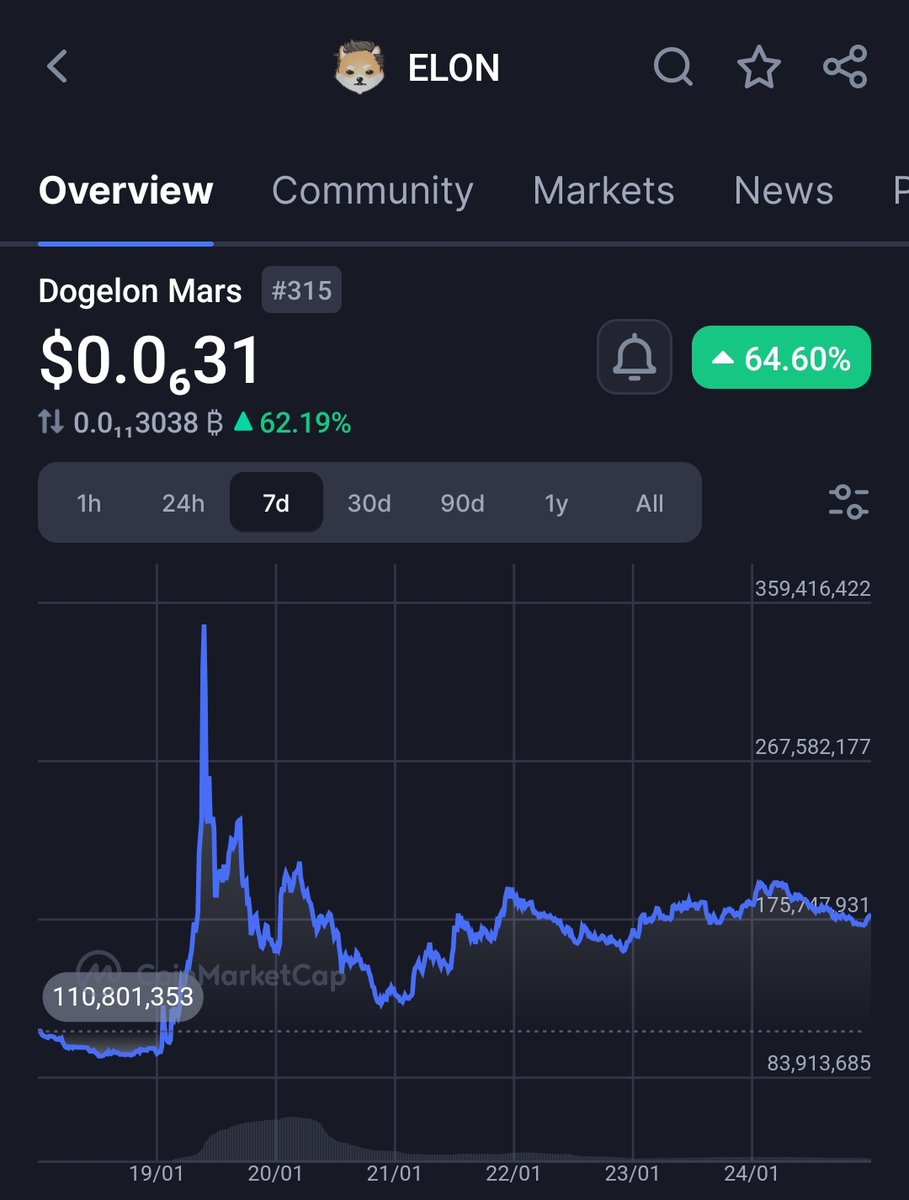
Task: Tap the 83,913,685 axis label
Action: click(x=819, y=1063)
